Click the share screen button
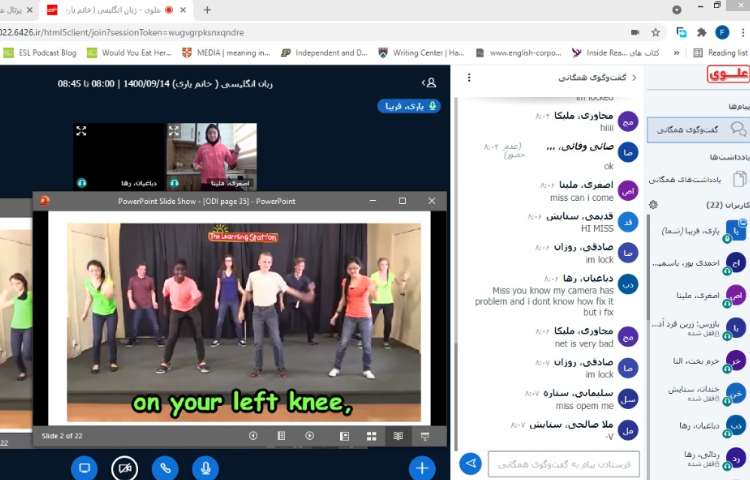Image resolution: width=750 pixels, height=480 pixels. pos(85,468)
